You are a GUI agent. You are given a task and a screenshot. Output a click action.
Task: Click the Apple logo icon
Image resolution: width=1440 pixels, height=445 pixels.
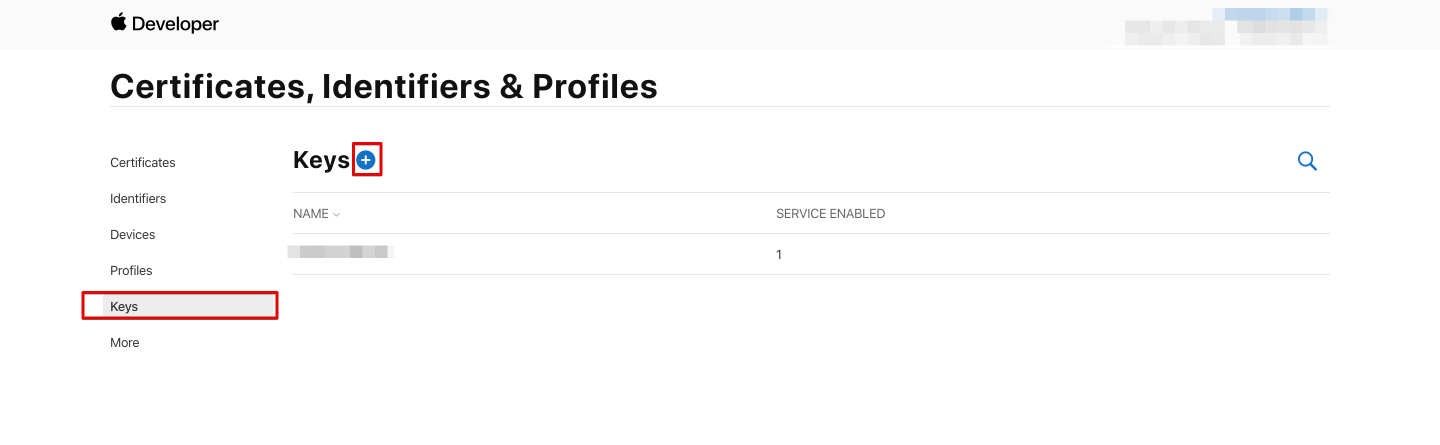pos(119,23)
